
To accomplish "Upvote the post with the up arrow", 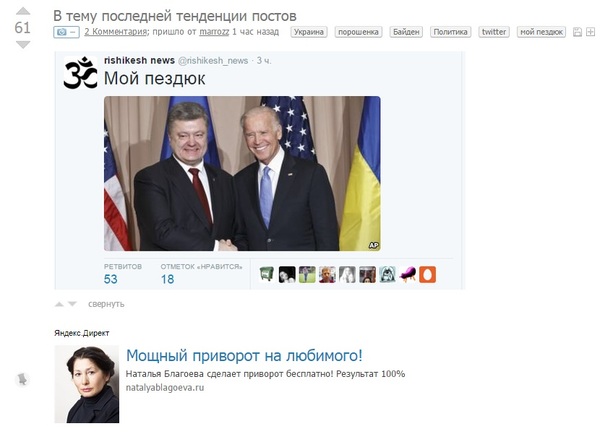I will (x=23, y=11).
